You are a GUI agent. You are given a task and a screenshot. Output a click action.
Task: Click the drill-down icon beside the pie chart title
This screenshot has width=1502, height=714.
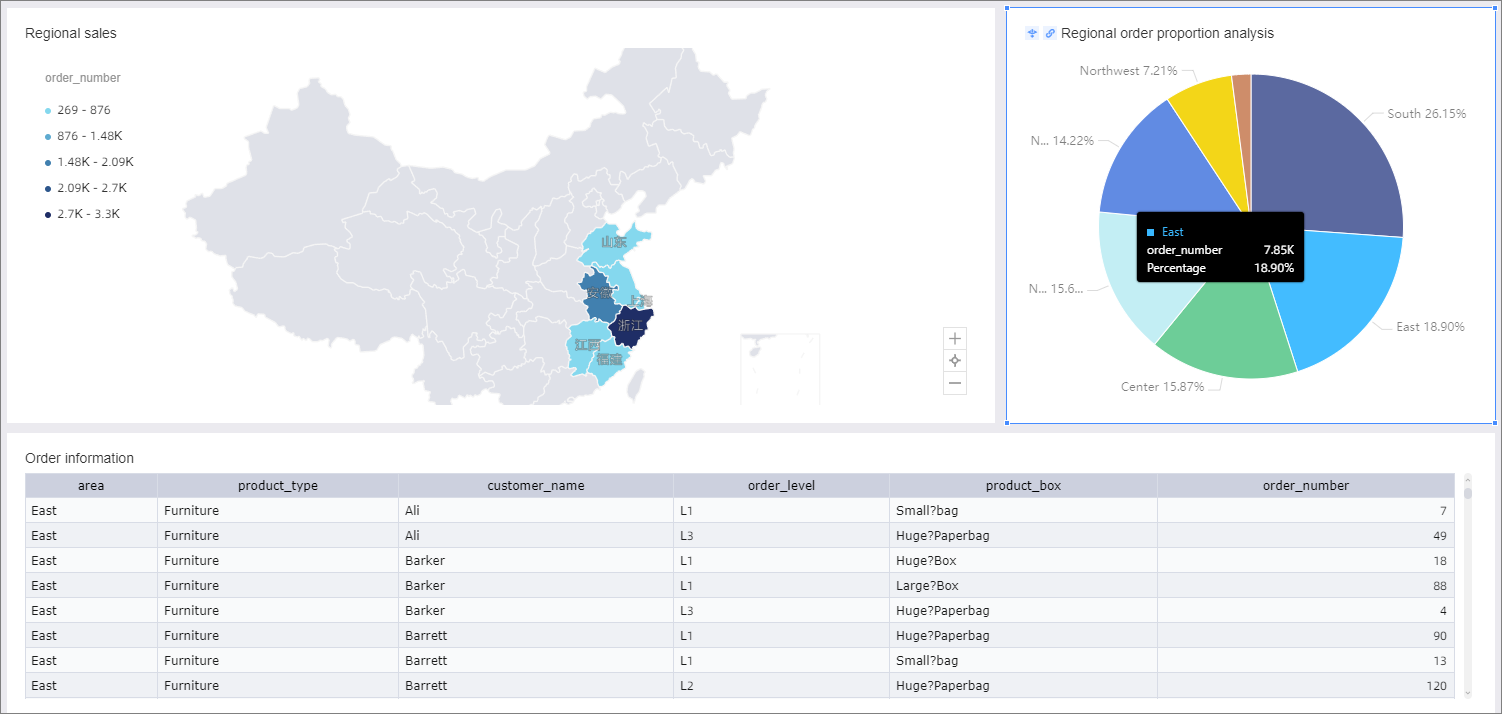[x=1032, y=33]
